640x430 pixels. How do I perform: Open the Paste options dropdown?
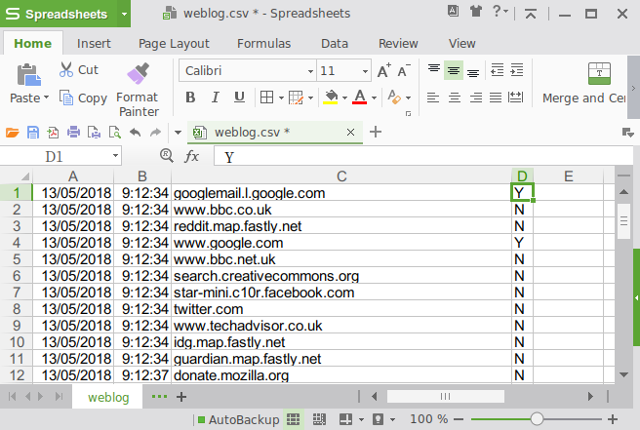(x=46, y=98)
